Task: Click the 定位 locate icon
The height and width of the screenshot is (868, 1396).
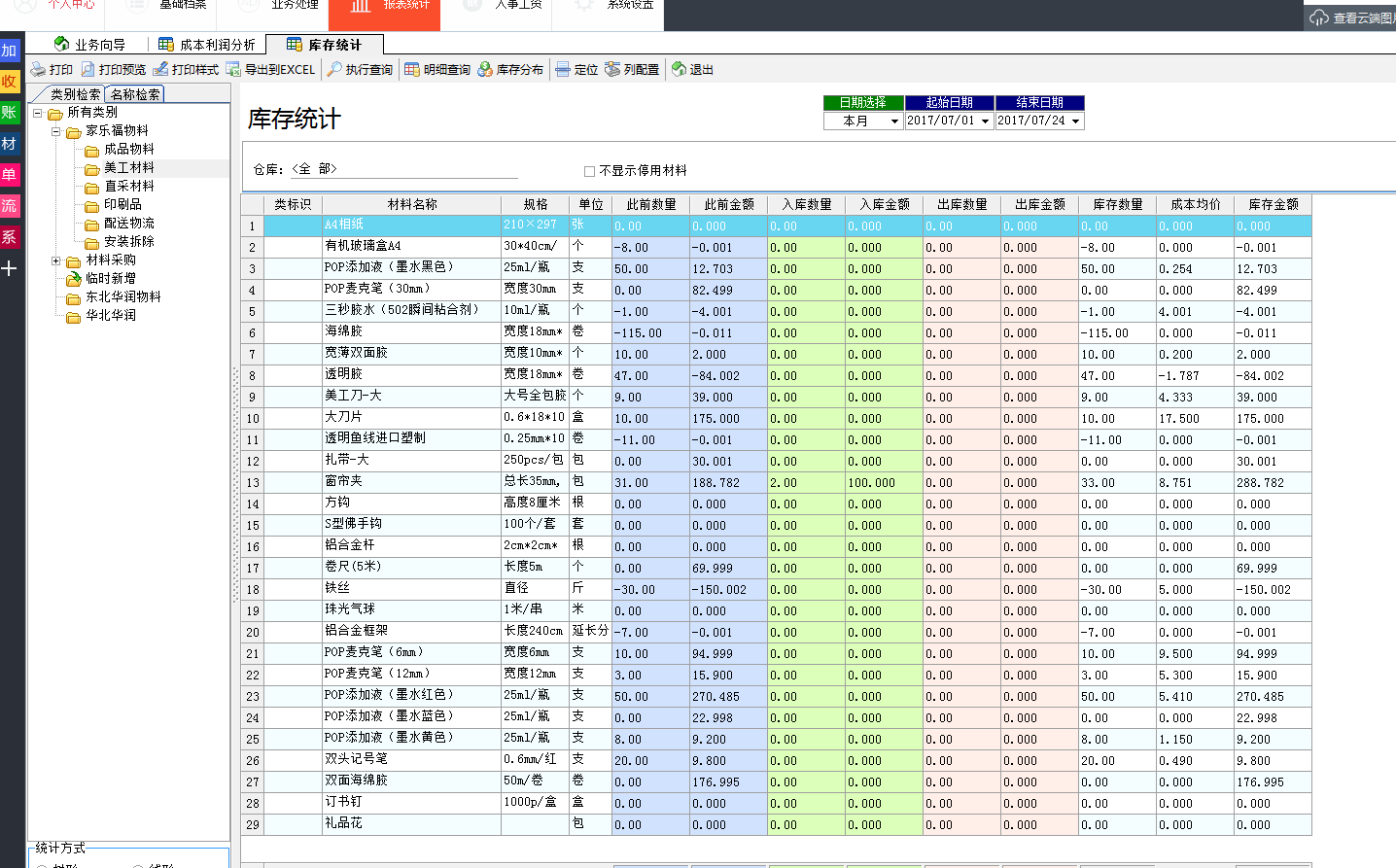Action: click(x=577, y=69)
